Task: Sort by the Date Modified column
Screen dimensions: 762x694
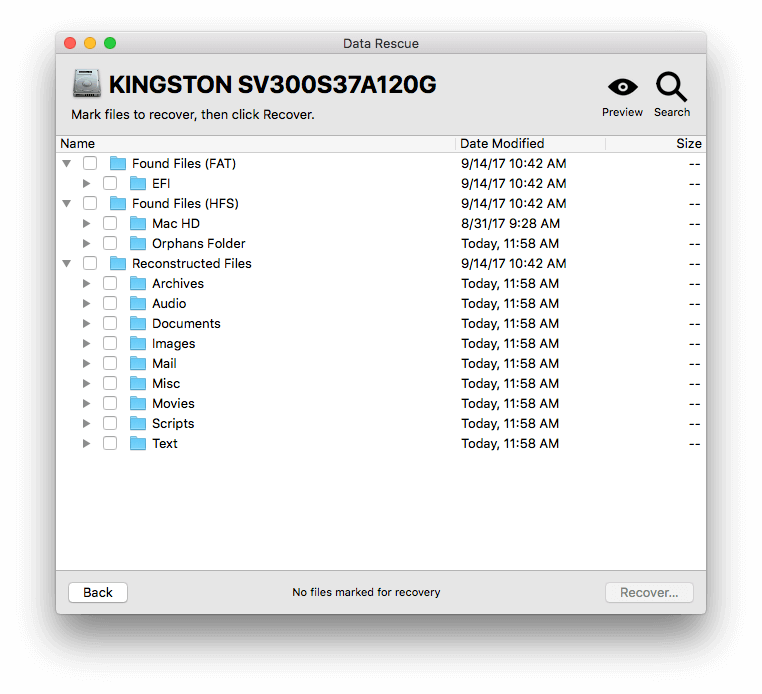Action: 530,143
